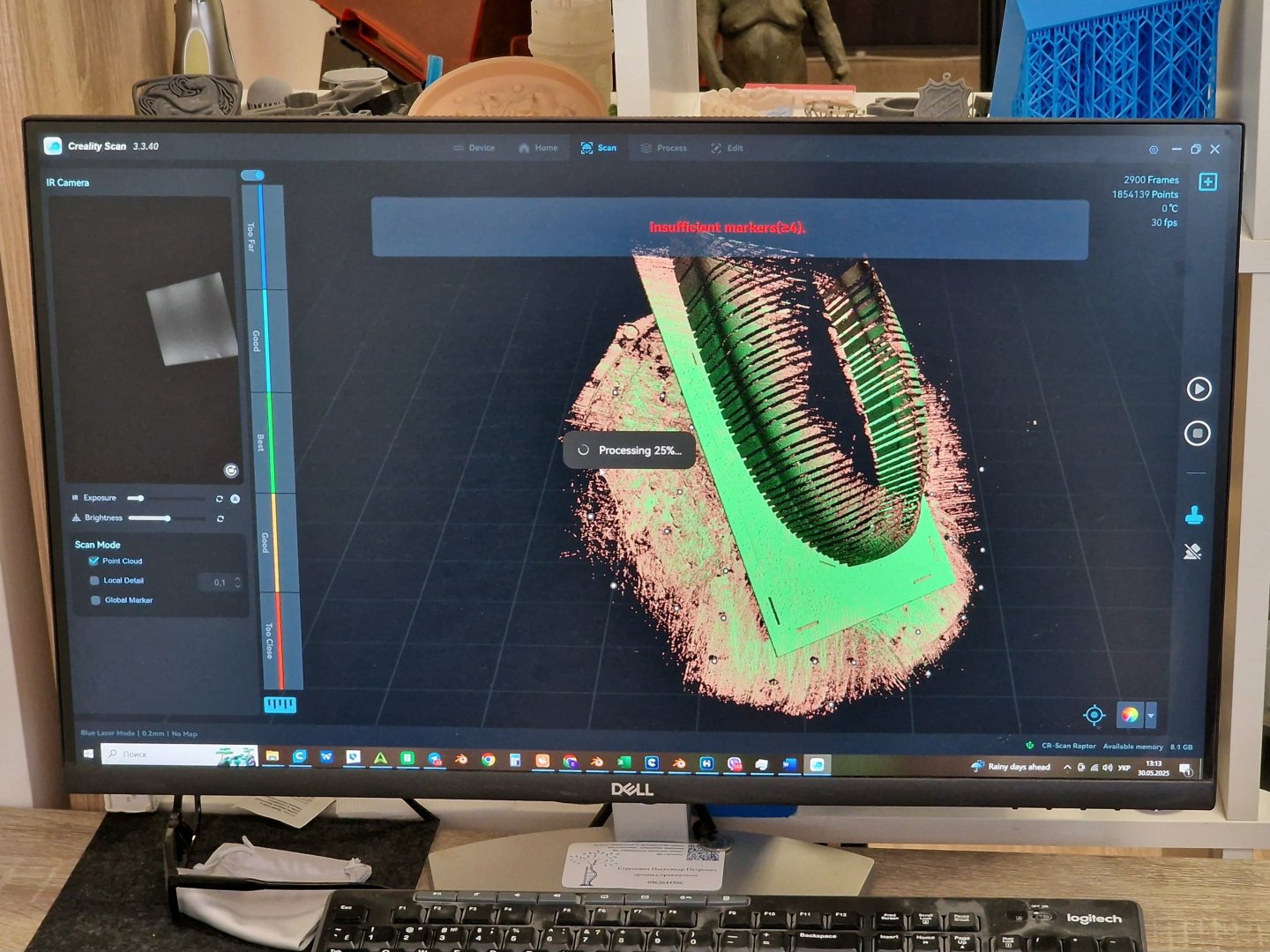Expand the color render mode dropdown arrow
Image resolution: width=1270 pixels, height=952 pixels.
click(x=1151, y=715)
